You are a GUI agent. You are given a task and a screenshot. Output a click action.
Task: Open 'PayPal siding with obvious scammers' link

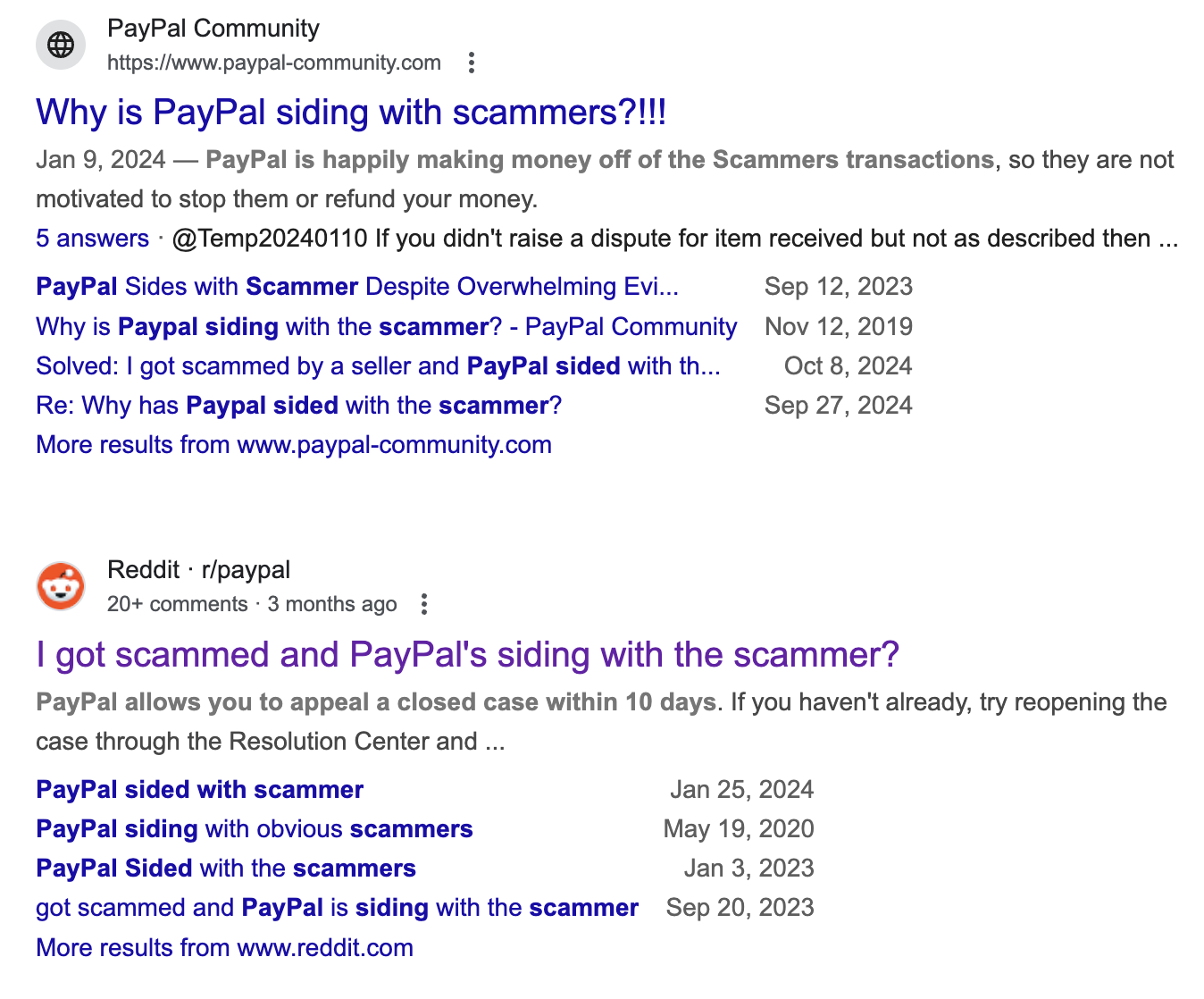[x=255, y=829]
